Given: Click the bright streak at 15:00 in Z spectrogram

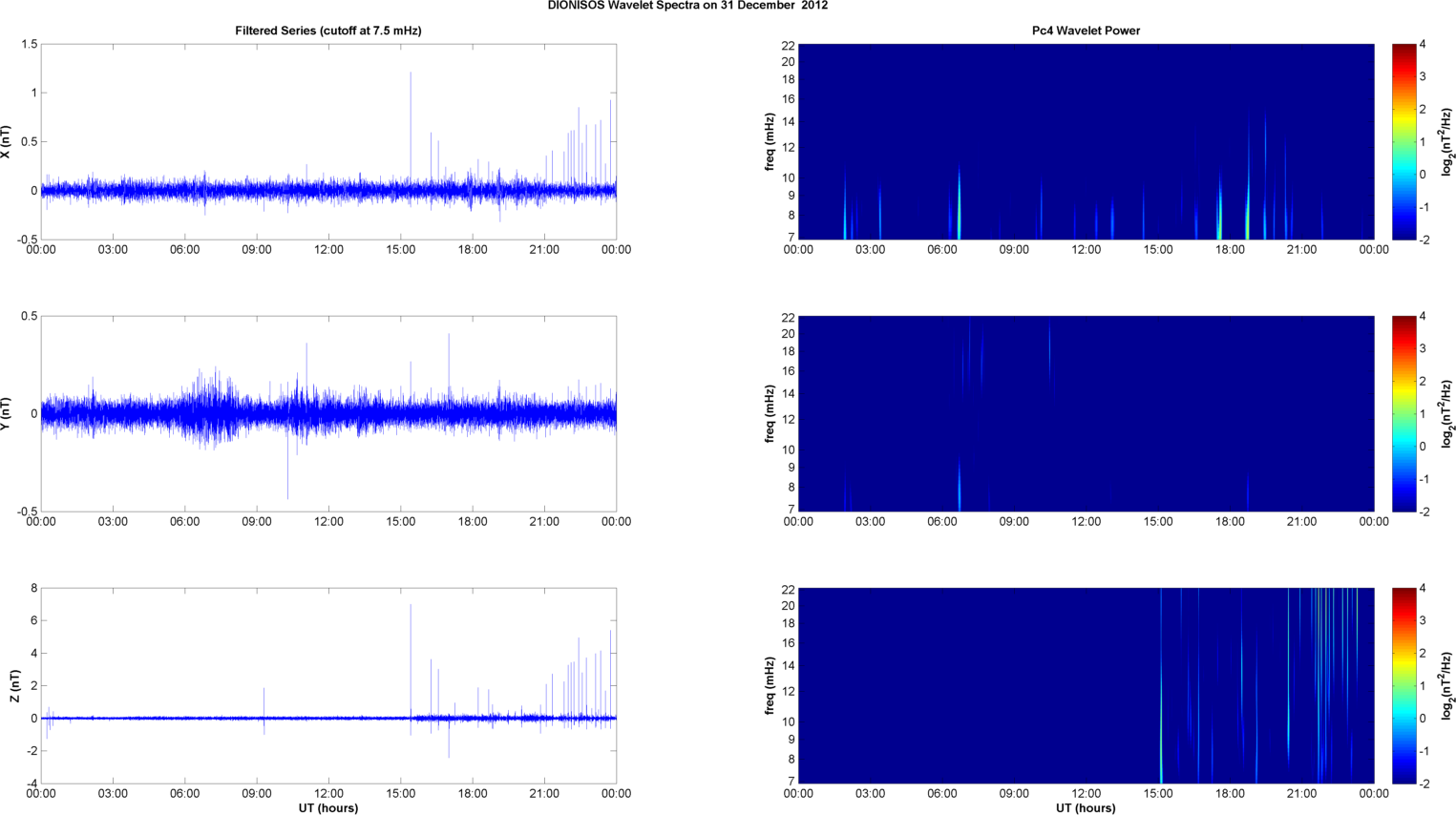Looking at the screenshot, I should click(x=1161, y=725).
